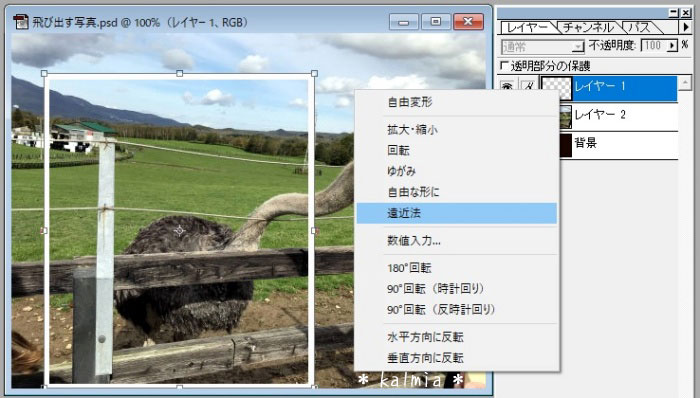Viewport: 700px width, 398px height.
Task: Choose 180°回転 from the context menu
Action: (457, 268)
